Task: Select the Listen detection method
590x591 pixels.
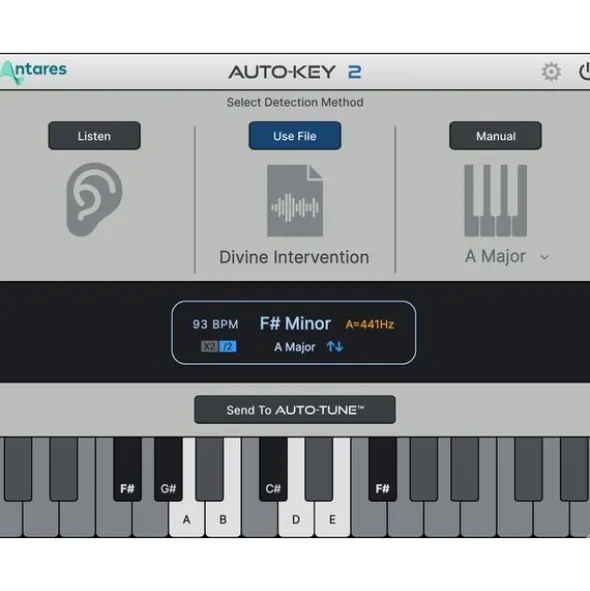Action: click(94, 136)
